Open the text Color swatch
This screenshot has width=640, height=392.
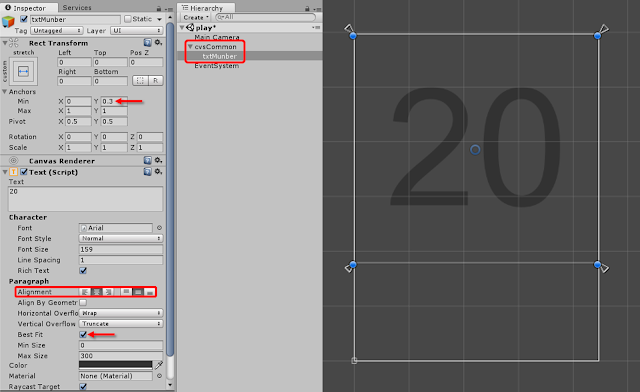pyautogui.click(x=116, y=365)
